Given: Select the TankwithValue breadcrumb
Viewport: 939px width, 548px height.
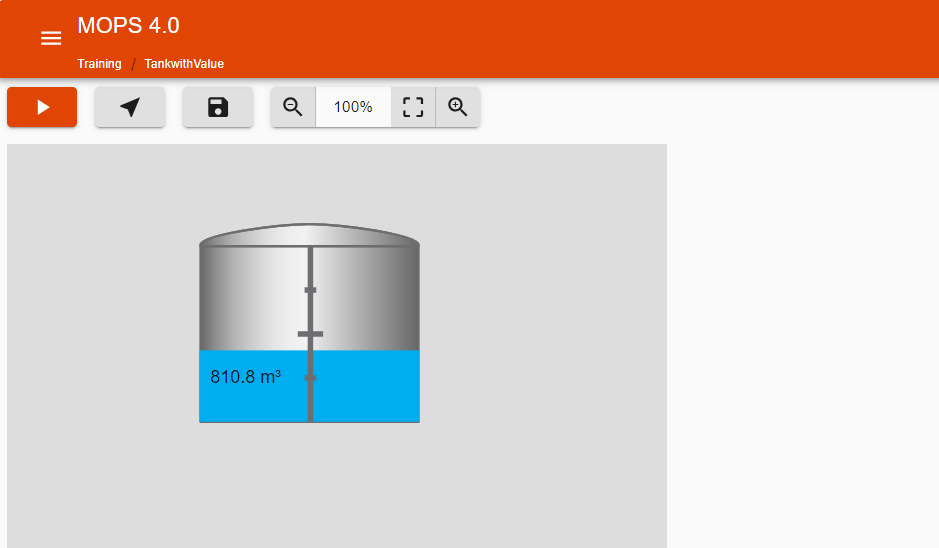Looking at the screenshot, I should pos(184,64).
